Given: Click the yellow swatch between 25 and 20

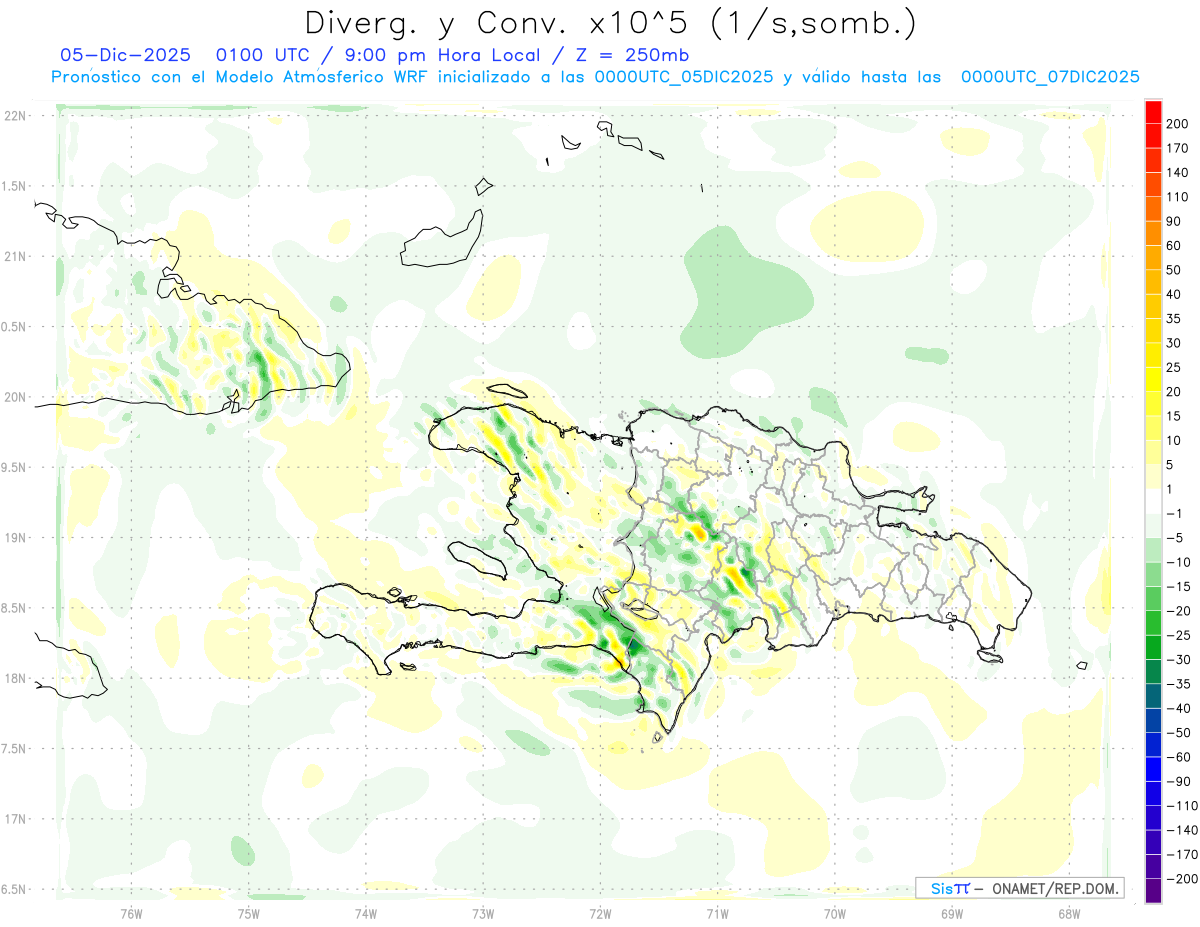Looking at the screenshot, I should pos(1153,380).
